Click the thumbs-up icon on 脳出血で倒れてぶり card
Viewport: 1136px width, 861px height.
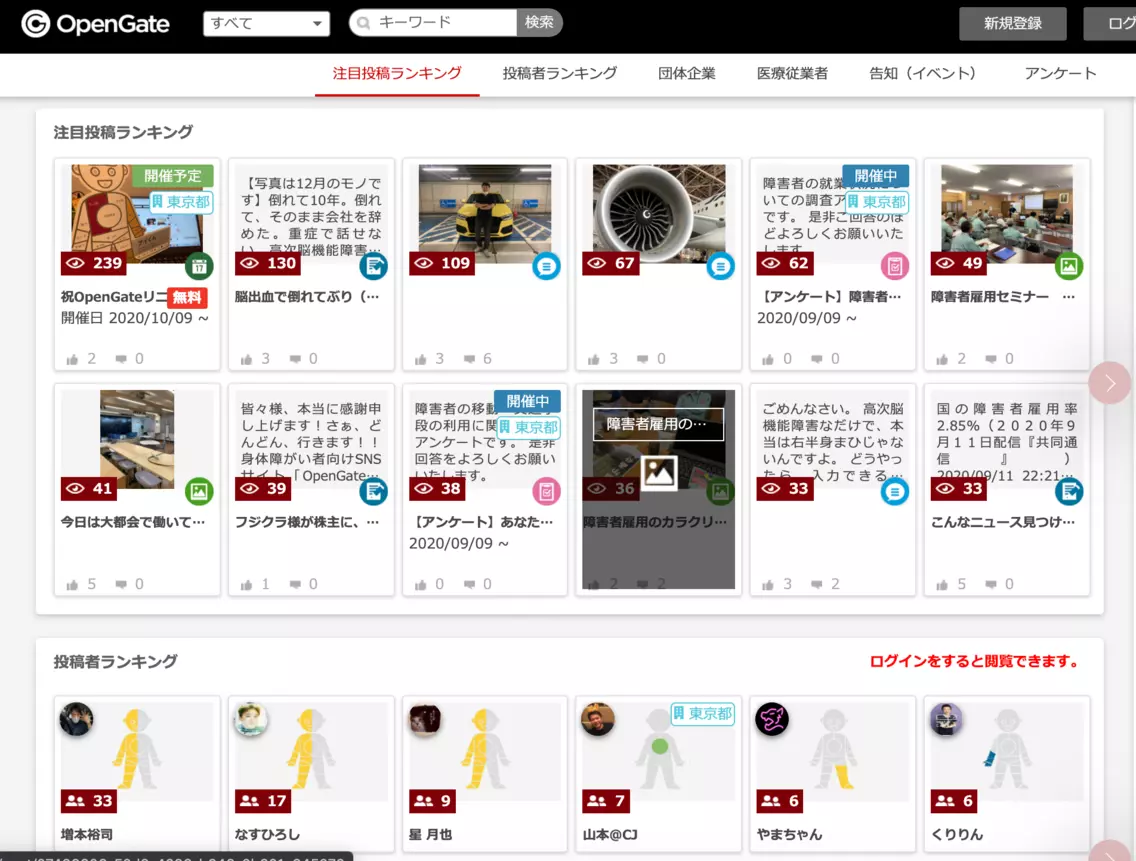click(246, 359)
